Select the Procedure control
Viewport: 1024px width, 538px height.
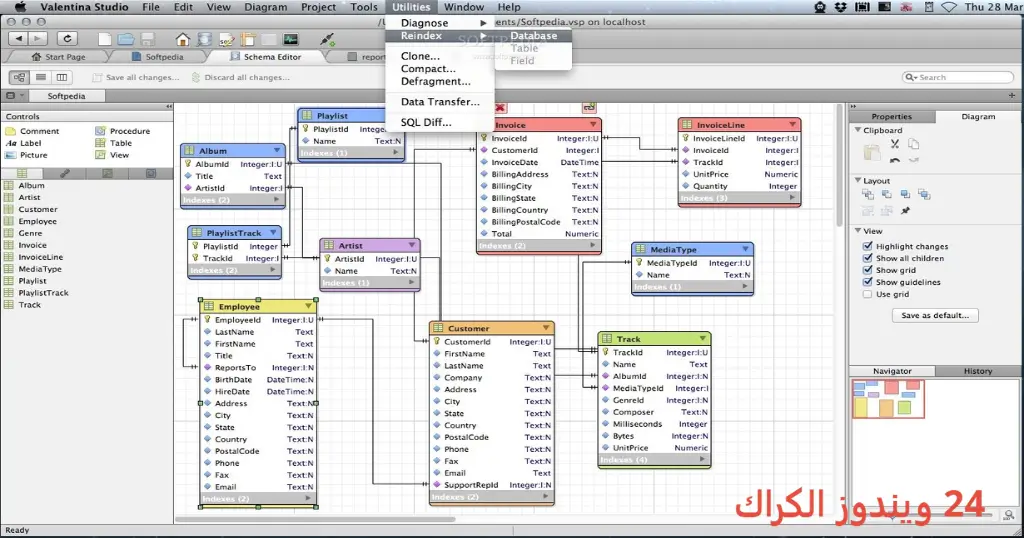click(x=123, y=131)
